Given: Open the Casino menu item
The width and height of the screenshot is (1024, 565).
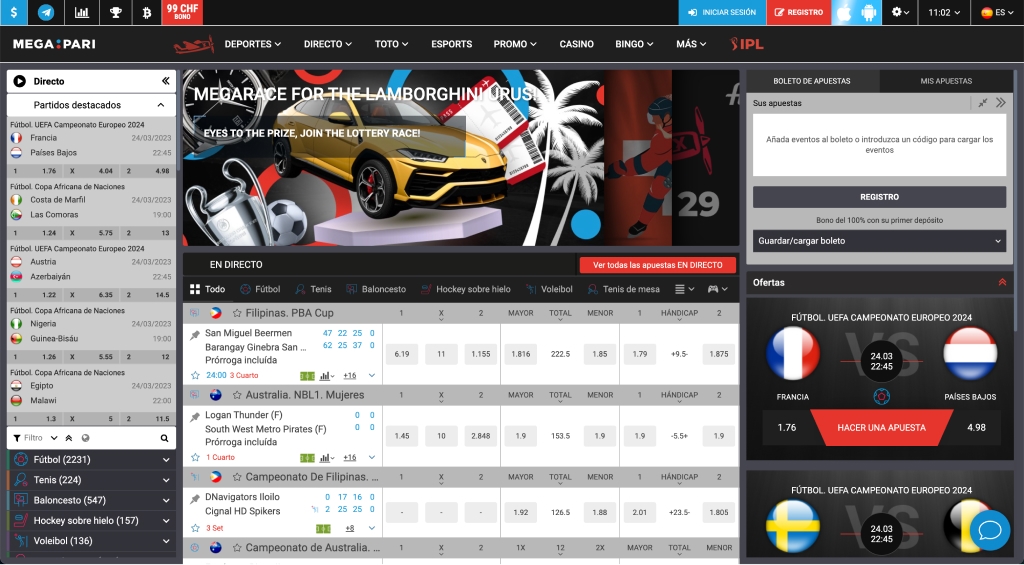Looking at the screenshot, I should click(x=576, y=44).
